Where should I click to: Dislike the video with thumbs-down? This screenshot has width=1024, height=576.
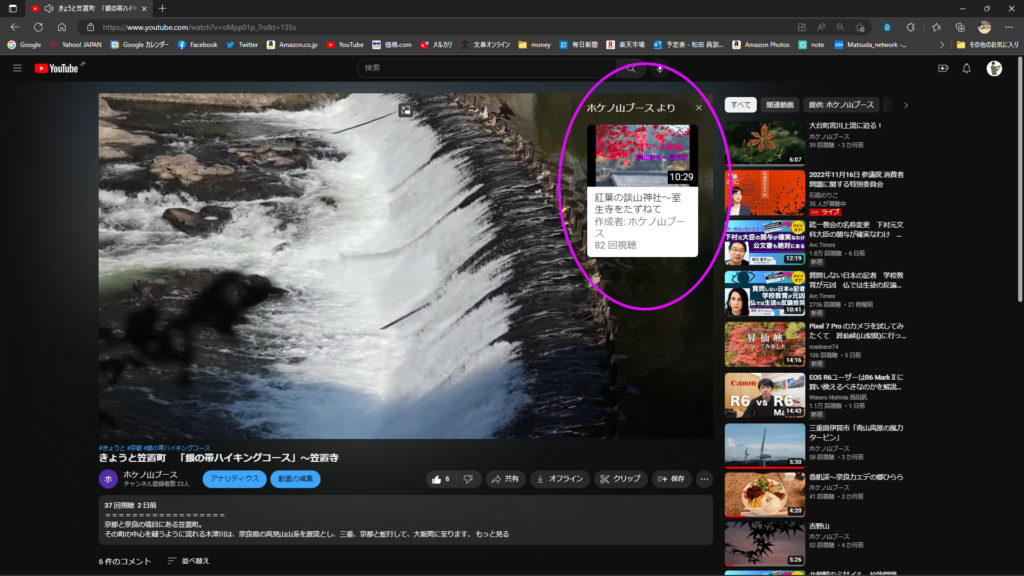click(466, 479)
